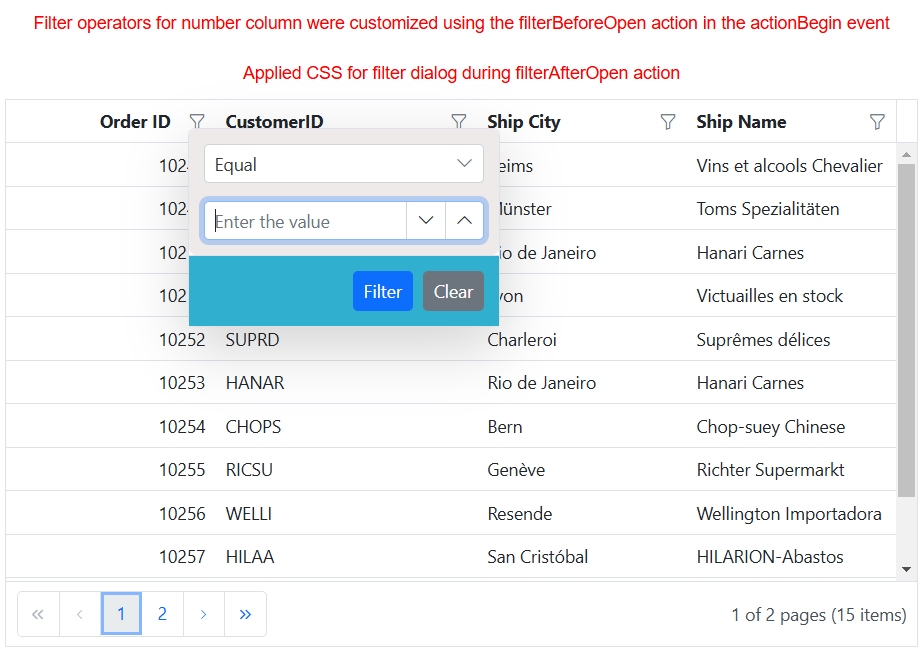
Task: Open the Order ID column filter icon
Action: [197, 122]
